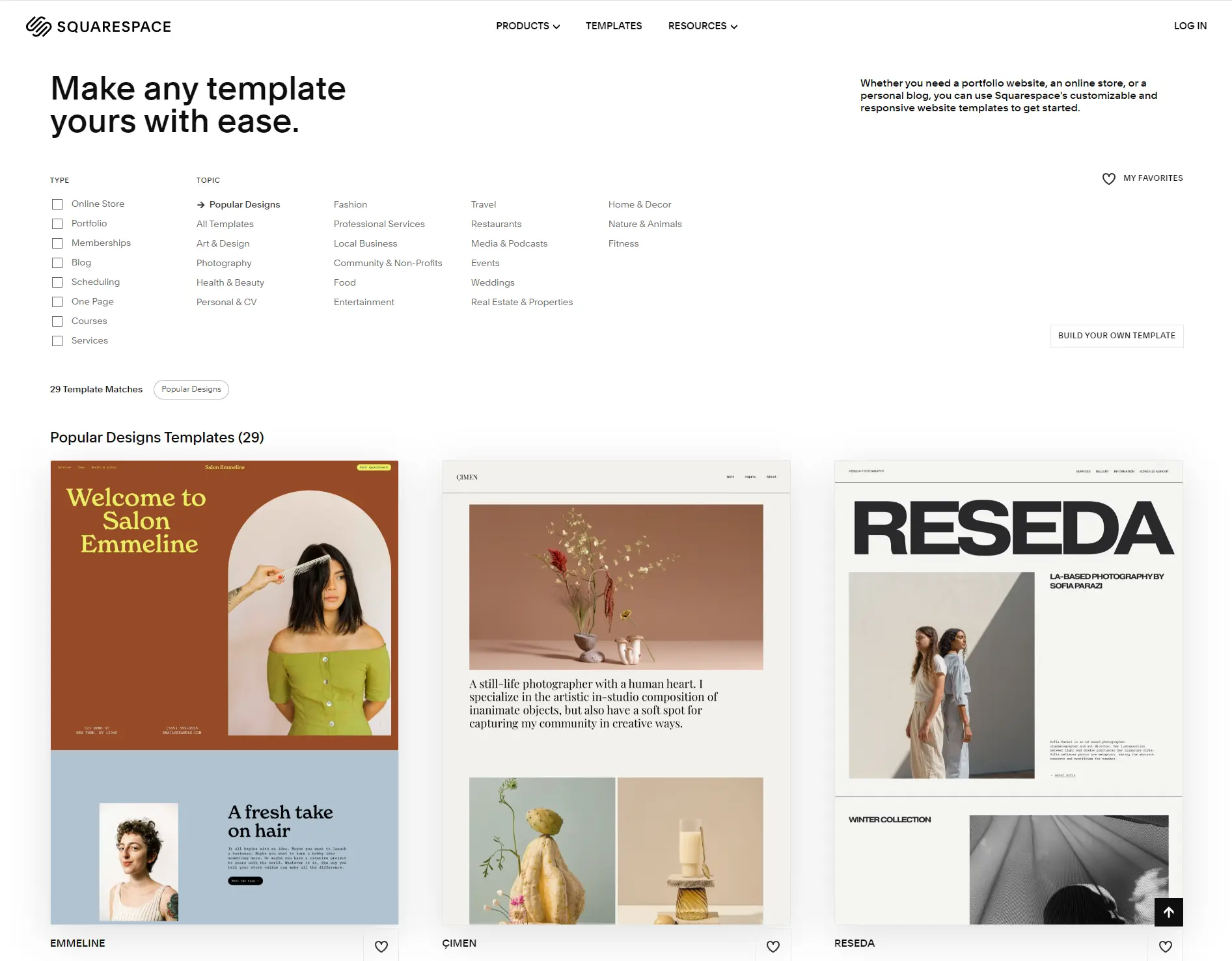Click Build Your Own Template button
Image resolution: width=1232 pixels, height=961 pixels.
[1117, 336]
